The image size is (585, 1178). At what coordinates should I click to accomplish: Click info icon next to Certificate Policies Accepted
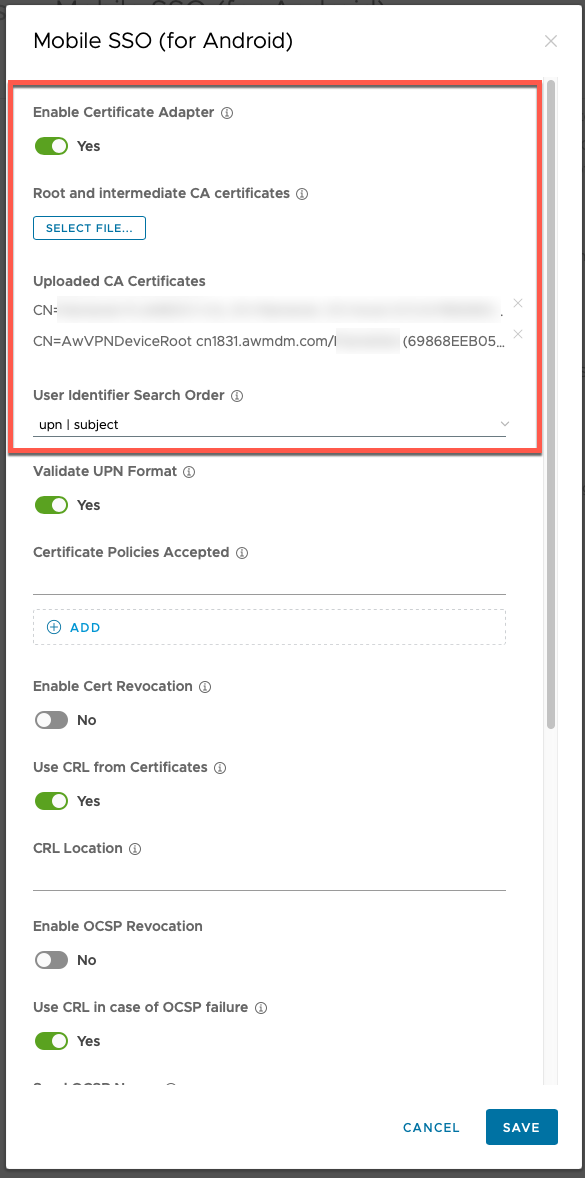pos(242,553)
